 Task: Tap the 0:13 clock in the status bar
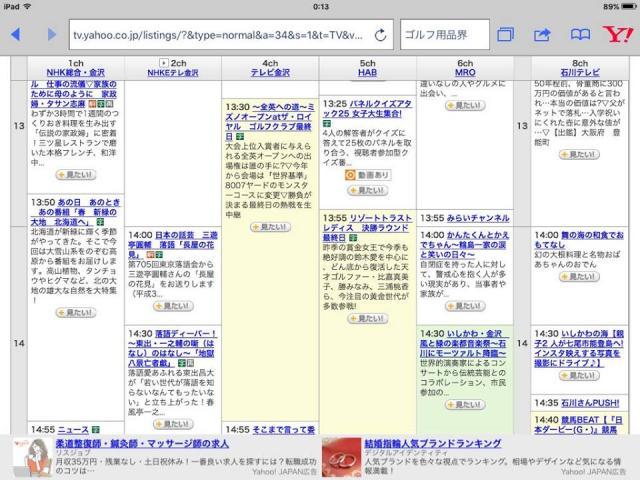tap(321, 7)
